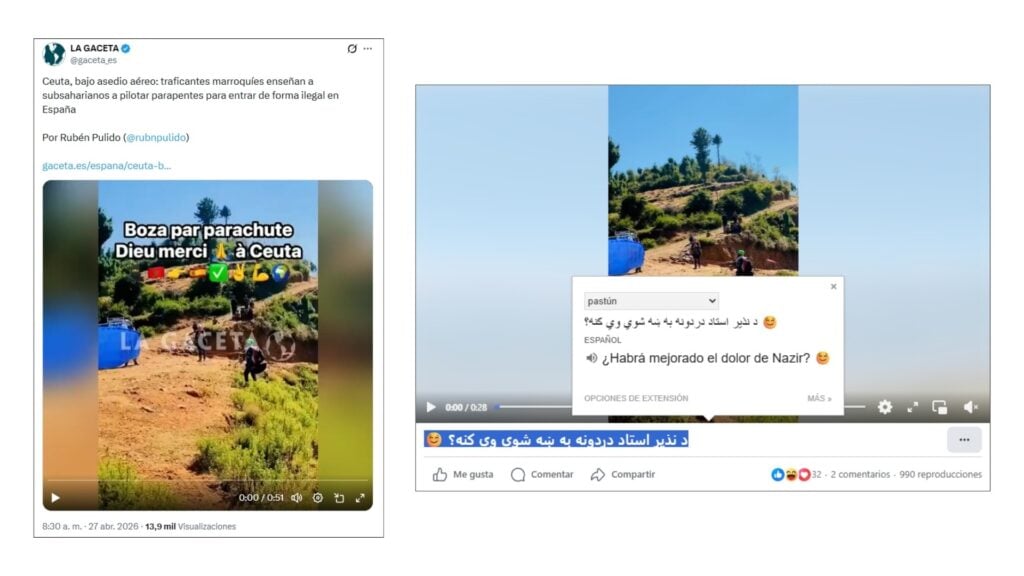Screen dimensions: 1024x576
Task: Mute the tweet video volume icon
Action: (x=296, y=497)
